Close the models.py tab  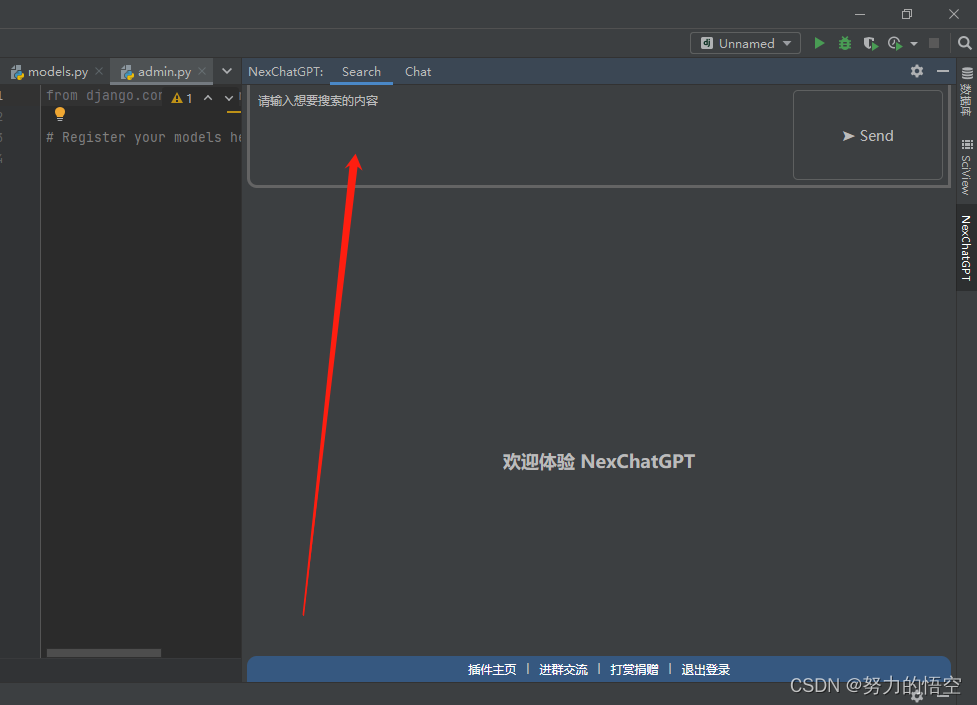click(98, 71)
